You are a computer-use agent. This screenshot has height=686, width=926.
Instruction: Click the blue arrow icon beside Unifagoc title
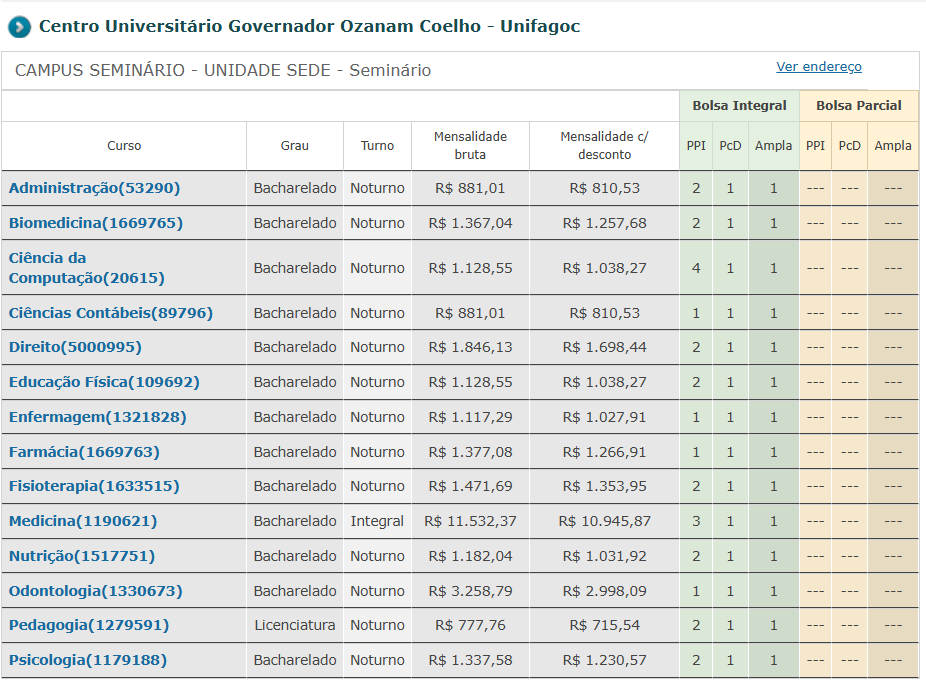(x=19, y=27)
